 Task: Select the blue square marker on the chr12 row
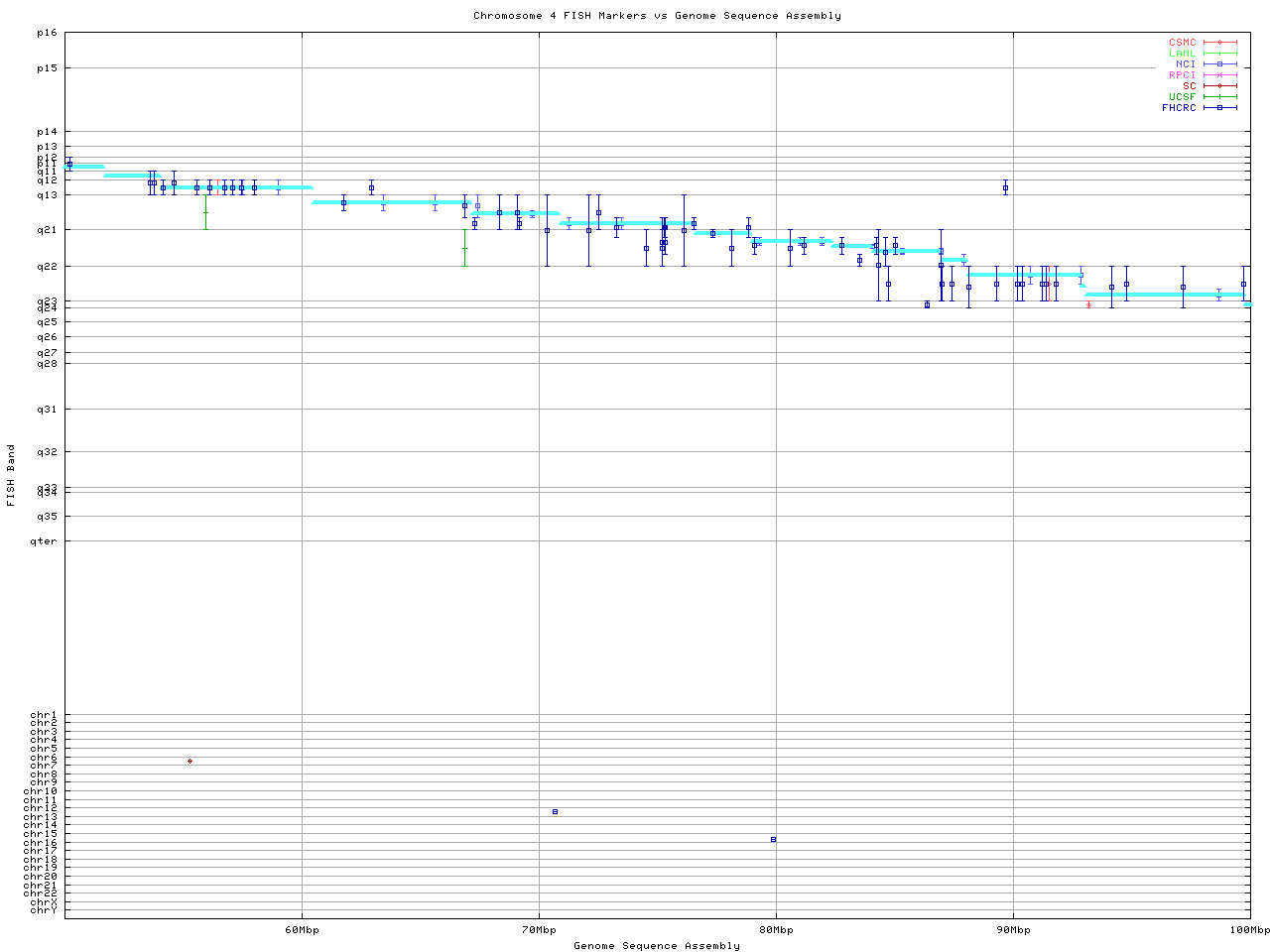555,811
